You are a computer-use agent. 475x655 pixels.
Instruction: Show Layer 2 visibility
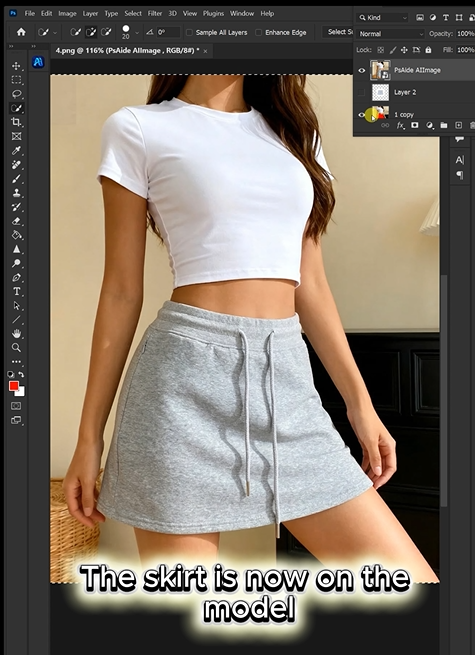pyautogui.click(x=362, y=92)
